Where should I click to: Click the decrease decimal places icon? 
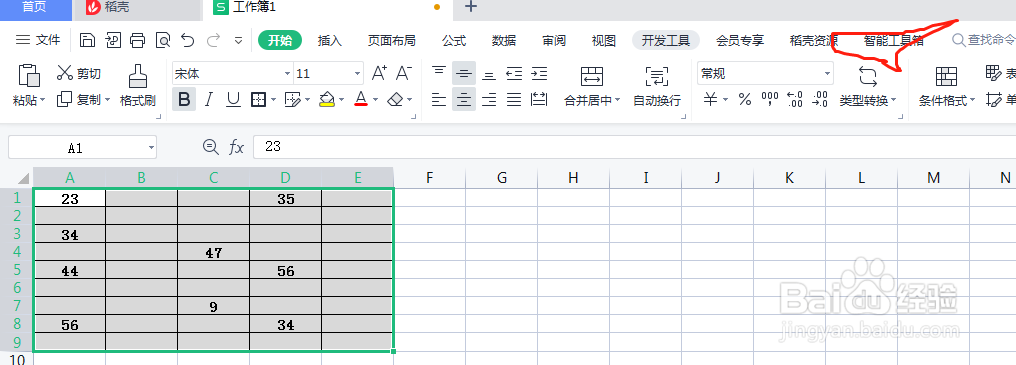[820, 100]
